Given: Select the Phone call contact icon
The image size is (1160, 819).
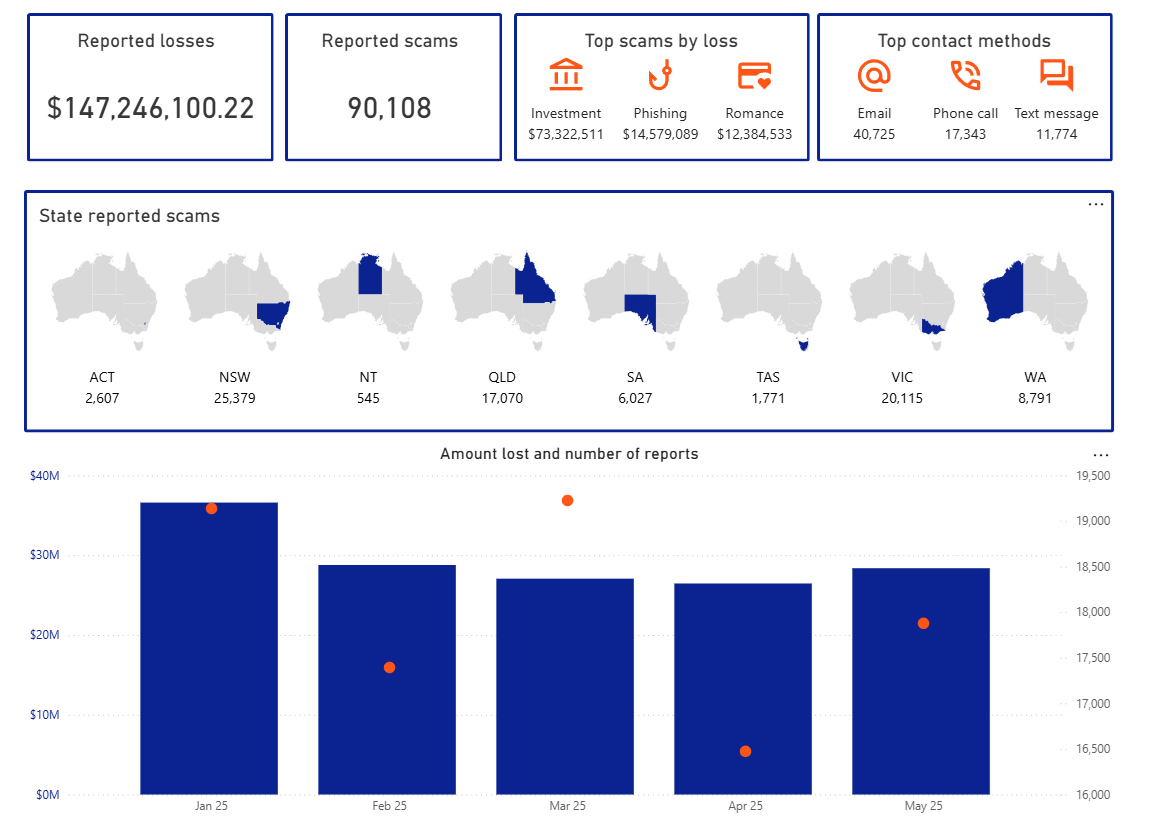Looking at the screenshot, I should pos(964,74).
